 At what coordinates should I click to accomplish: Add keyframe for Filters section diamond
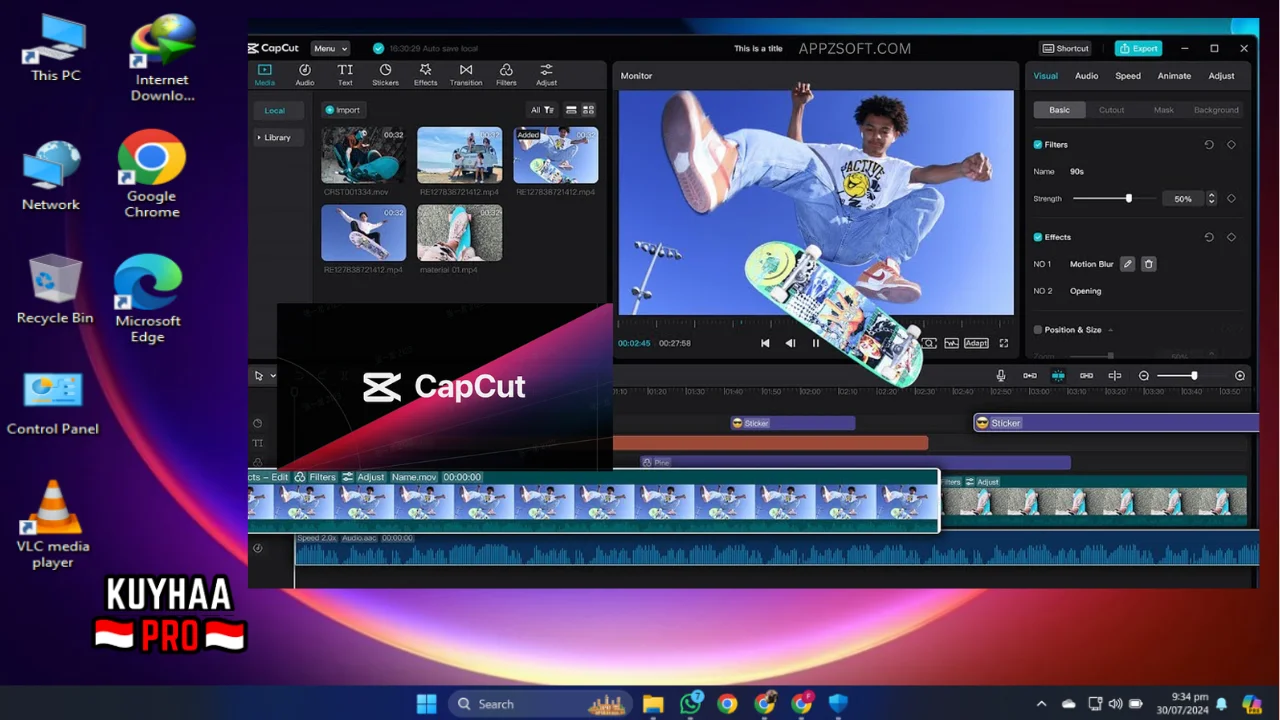tap(1231, 145)
